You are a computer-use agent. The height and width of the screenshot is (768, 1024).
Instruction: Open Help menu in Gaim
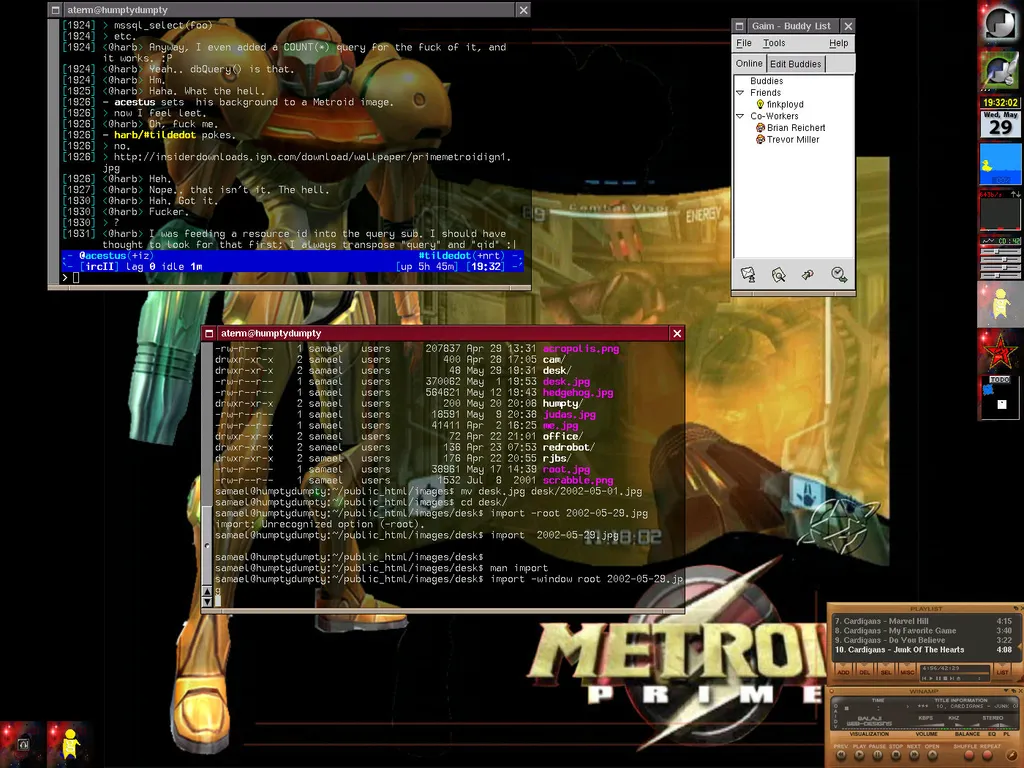pyautogui.click(x=839, y=43)
